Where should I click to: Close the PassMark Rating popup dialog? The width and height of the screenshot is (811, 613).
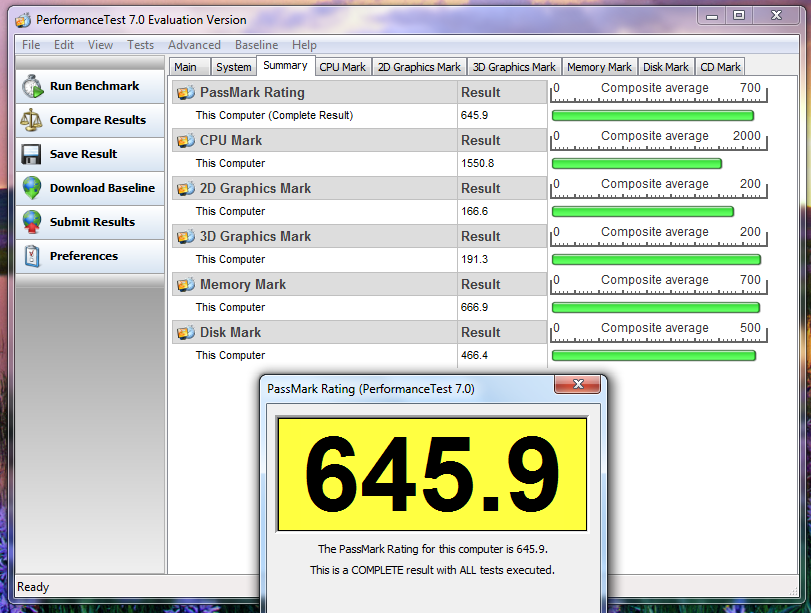click(578, 384)
